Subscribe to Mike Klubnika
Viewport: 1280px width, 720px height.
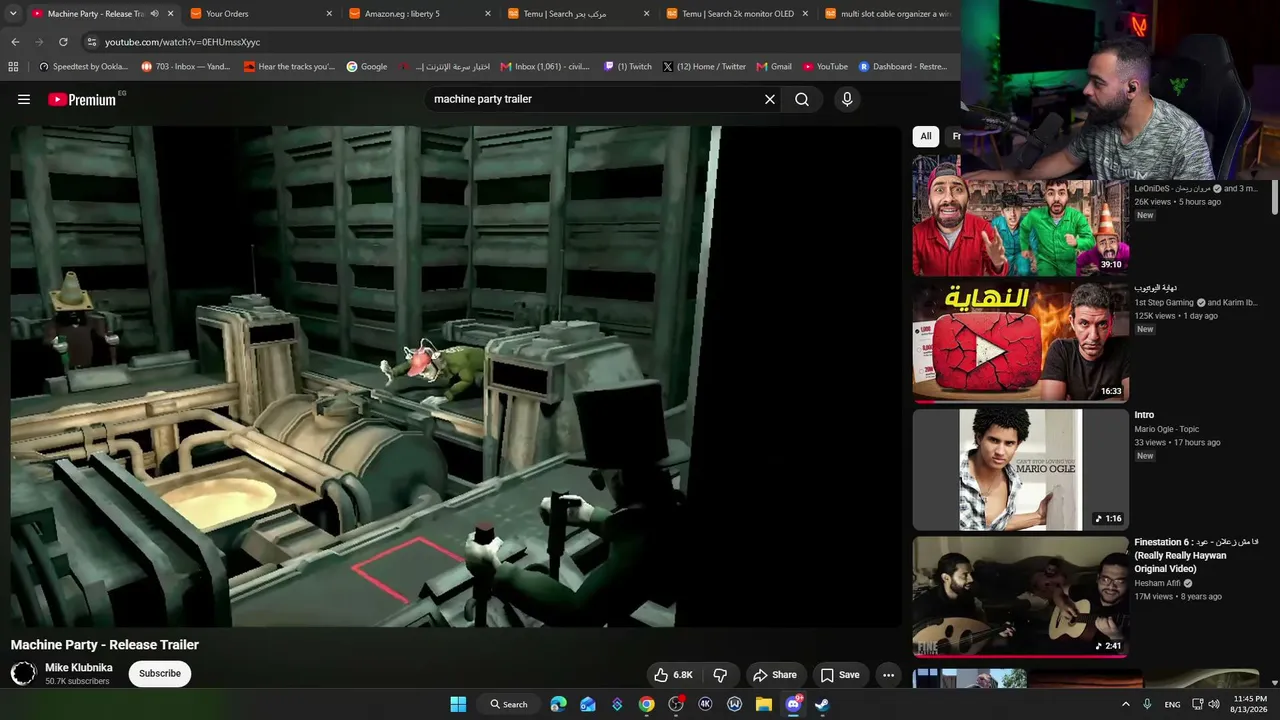(160, 674)
